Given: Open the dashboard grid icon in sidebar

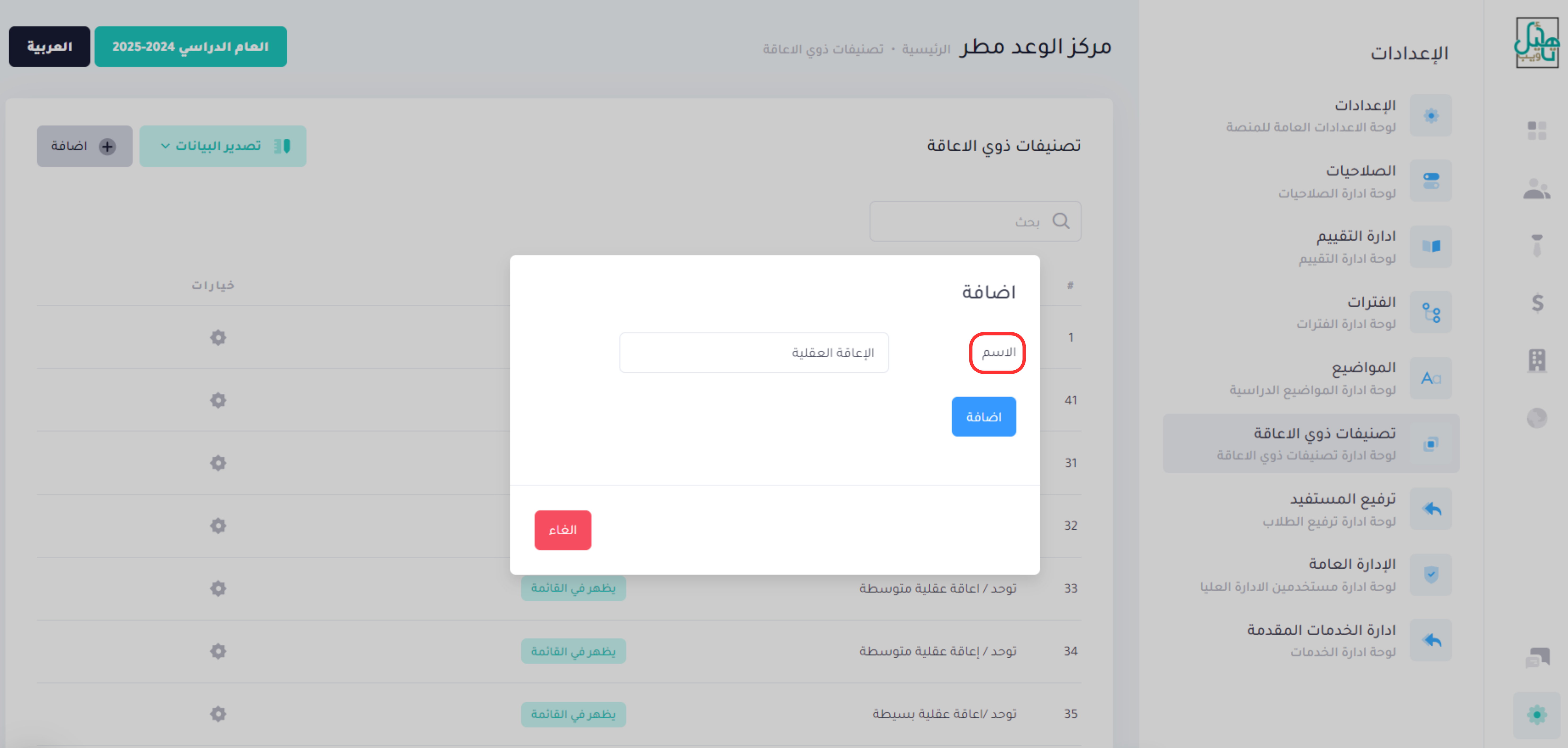Looking at the screenshot, I should coord(1536,130).
